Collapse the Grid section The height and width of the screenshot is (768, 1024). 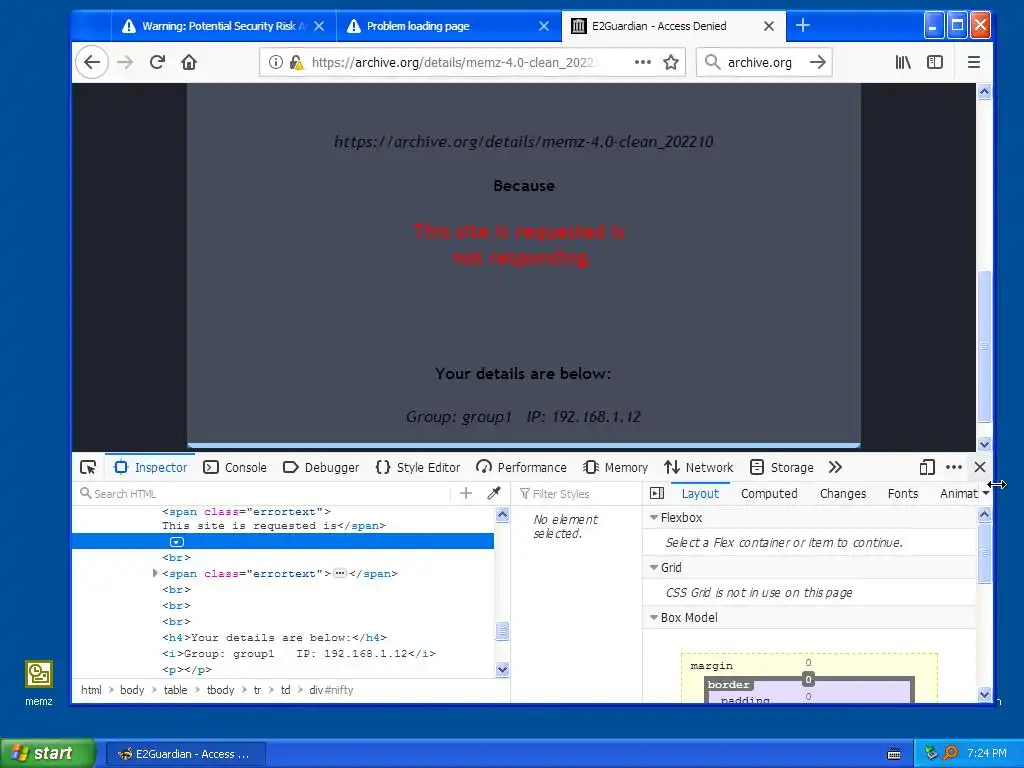coord(654,568)
